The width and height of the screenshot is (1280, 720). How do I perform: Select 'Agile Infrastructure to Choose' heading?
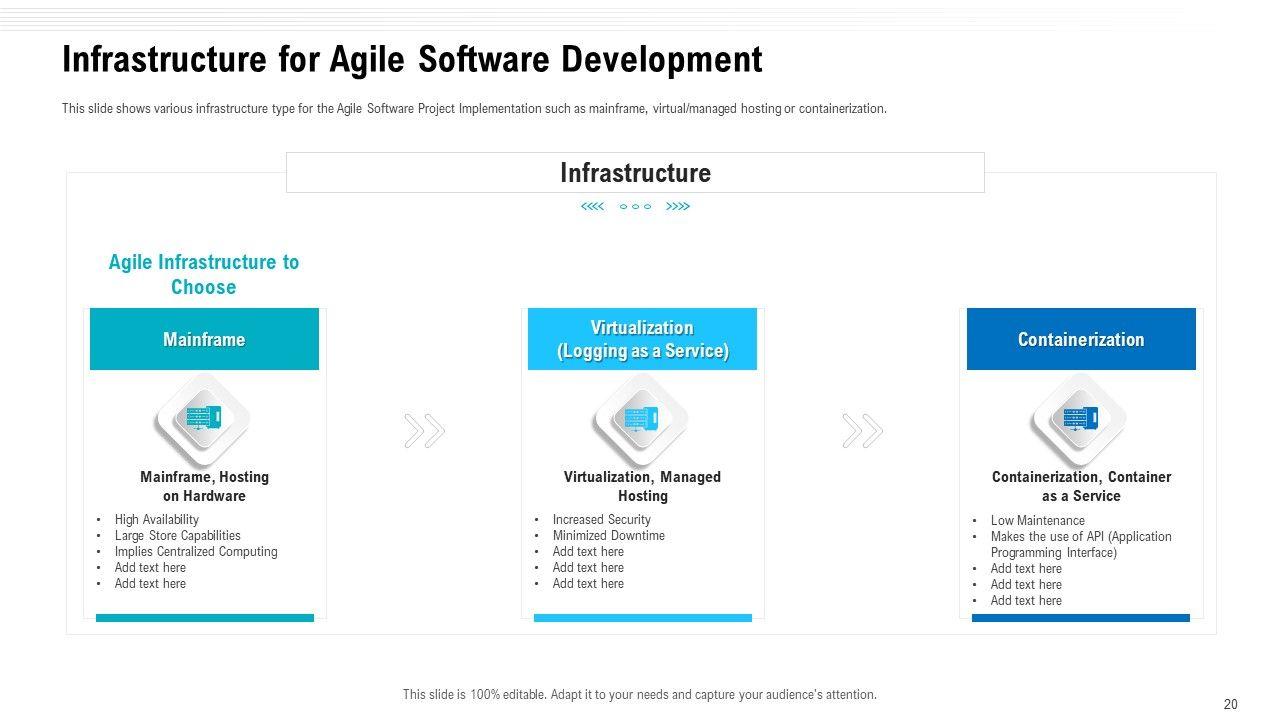(204, 274)
